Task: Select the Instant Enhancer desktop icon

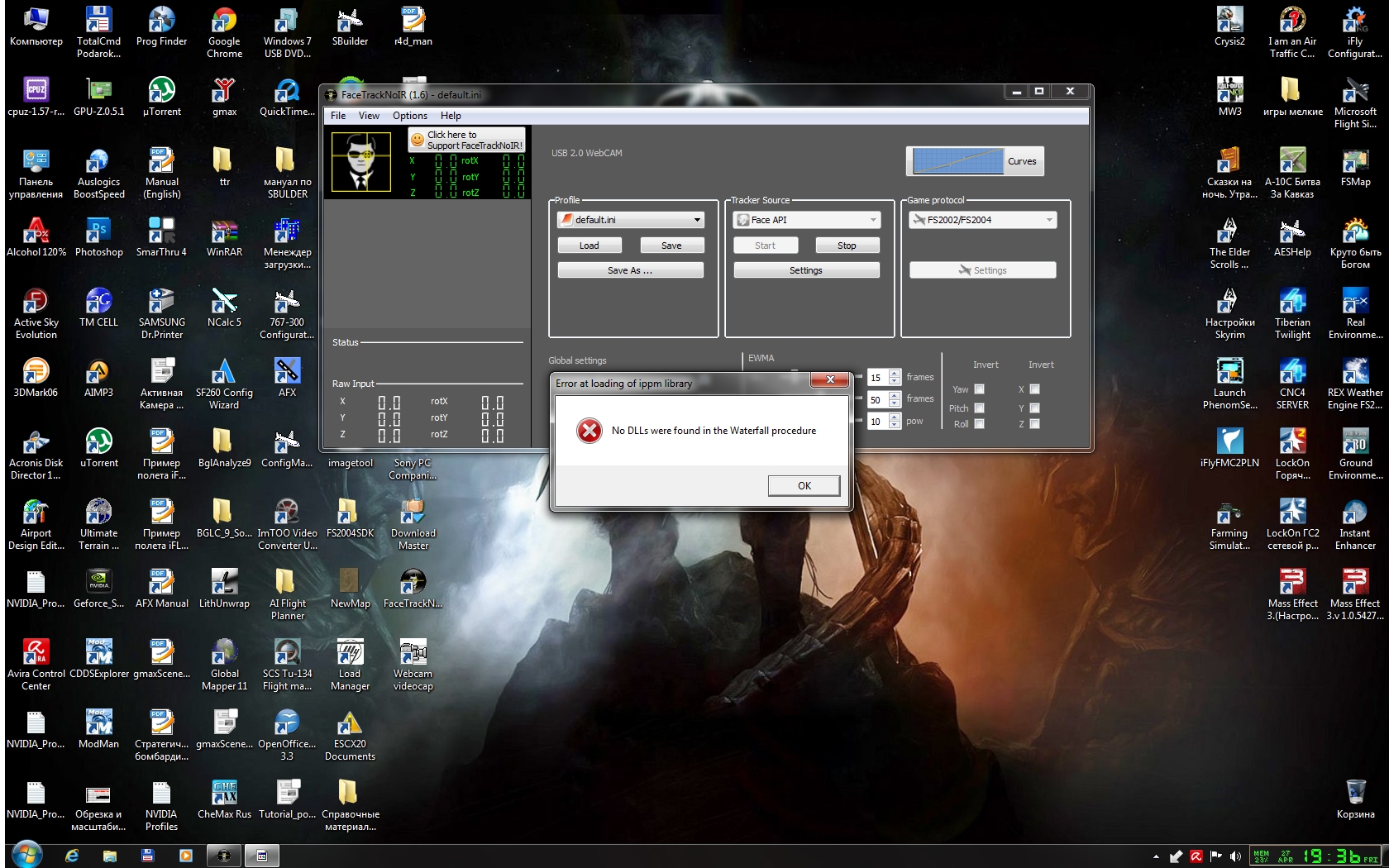Action: pyautogui.click(x=1355, y=526)
